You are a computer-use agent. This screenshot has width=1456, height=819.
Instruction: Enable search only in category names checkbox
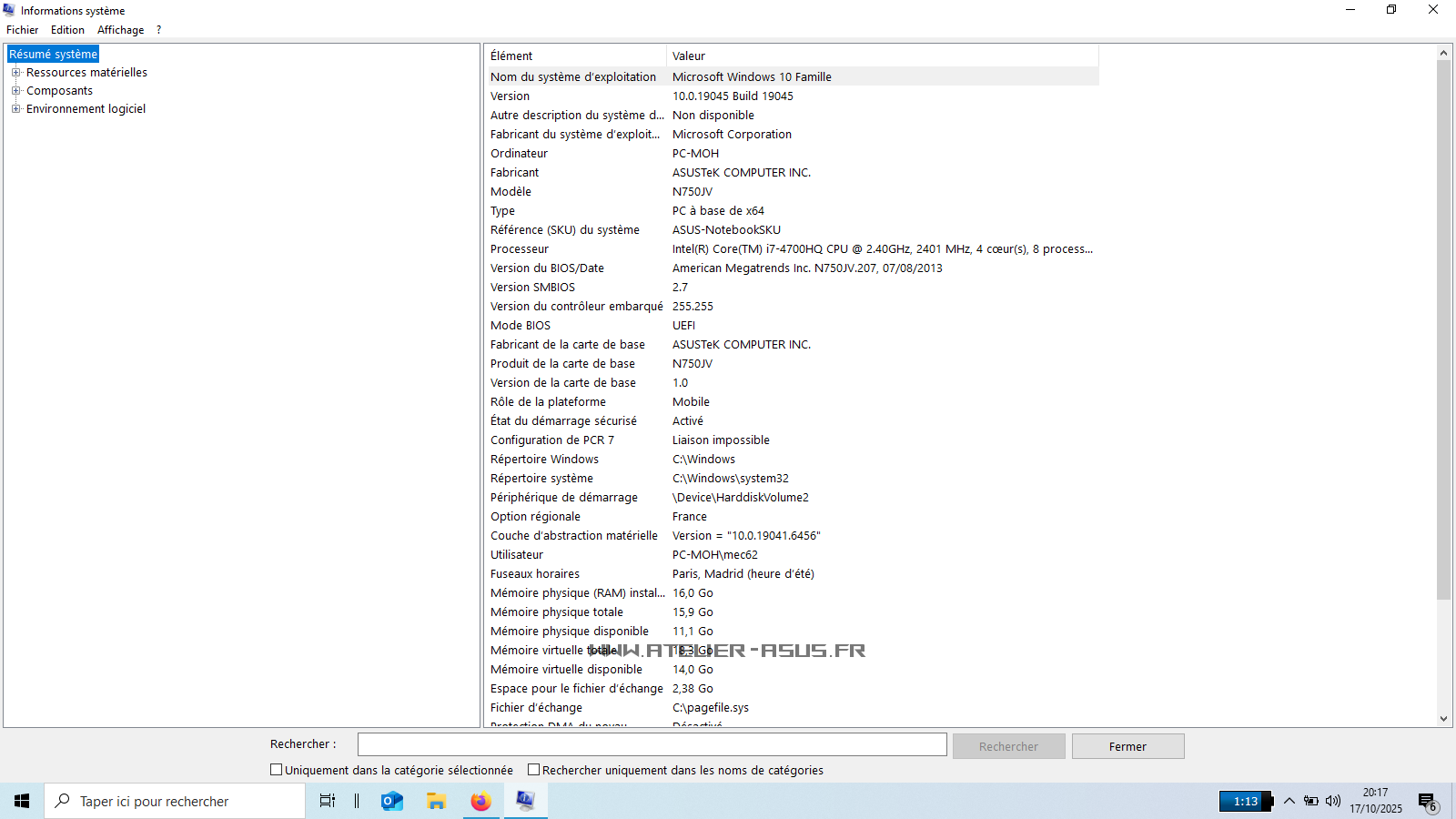point(534,770)
